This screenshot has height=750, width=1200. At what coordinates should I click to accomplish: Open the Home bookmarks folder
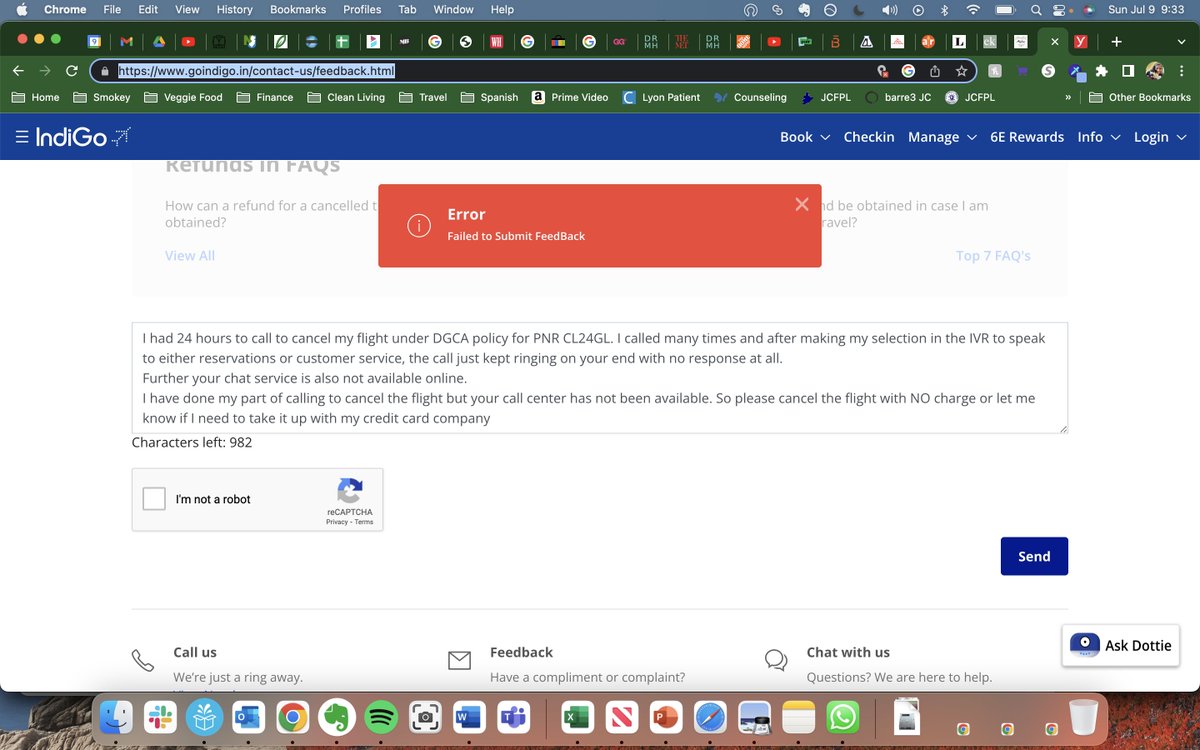coord(35,97)
